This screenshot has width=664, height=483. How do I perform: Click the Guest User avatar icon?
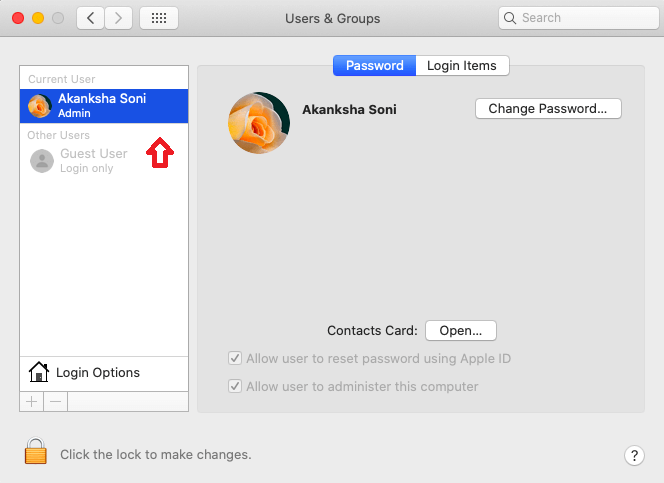pyautogui.click(x=41, y=160)
